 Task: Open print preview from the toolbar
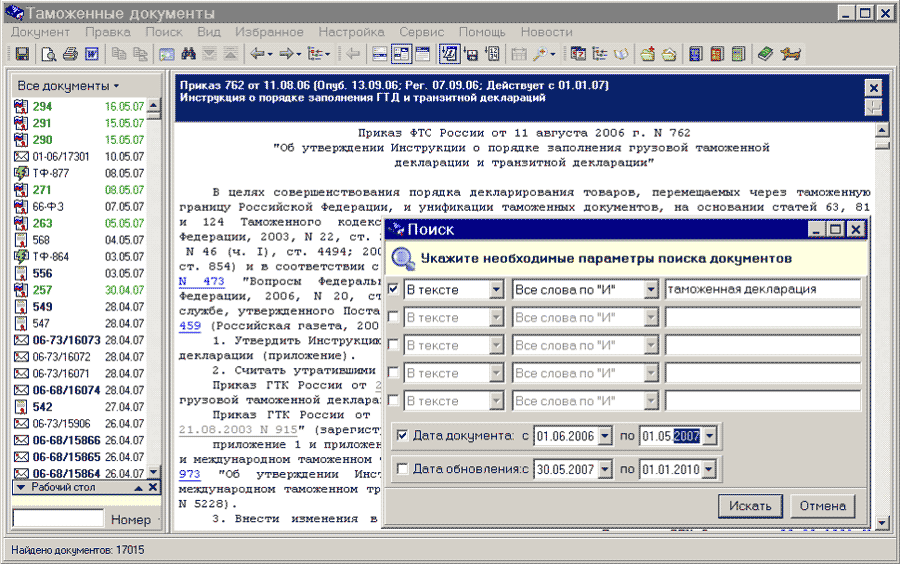[x=49, y=54]
